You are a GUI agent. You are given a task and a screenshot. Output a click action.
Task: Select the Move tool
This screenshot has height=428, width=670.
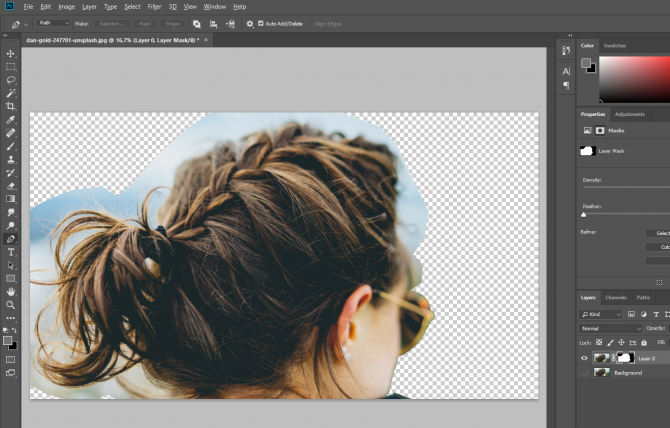pos(11,53)
